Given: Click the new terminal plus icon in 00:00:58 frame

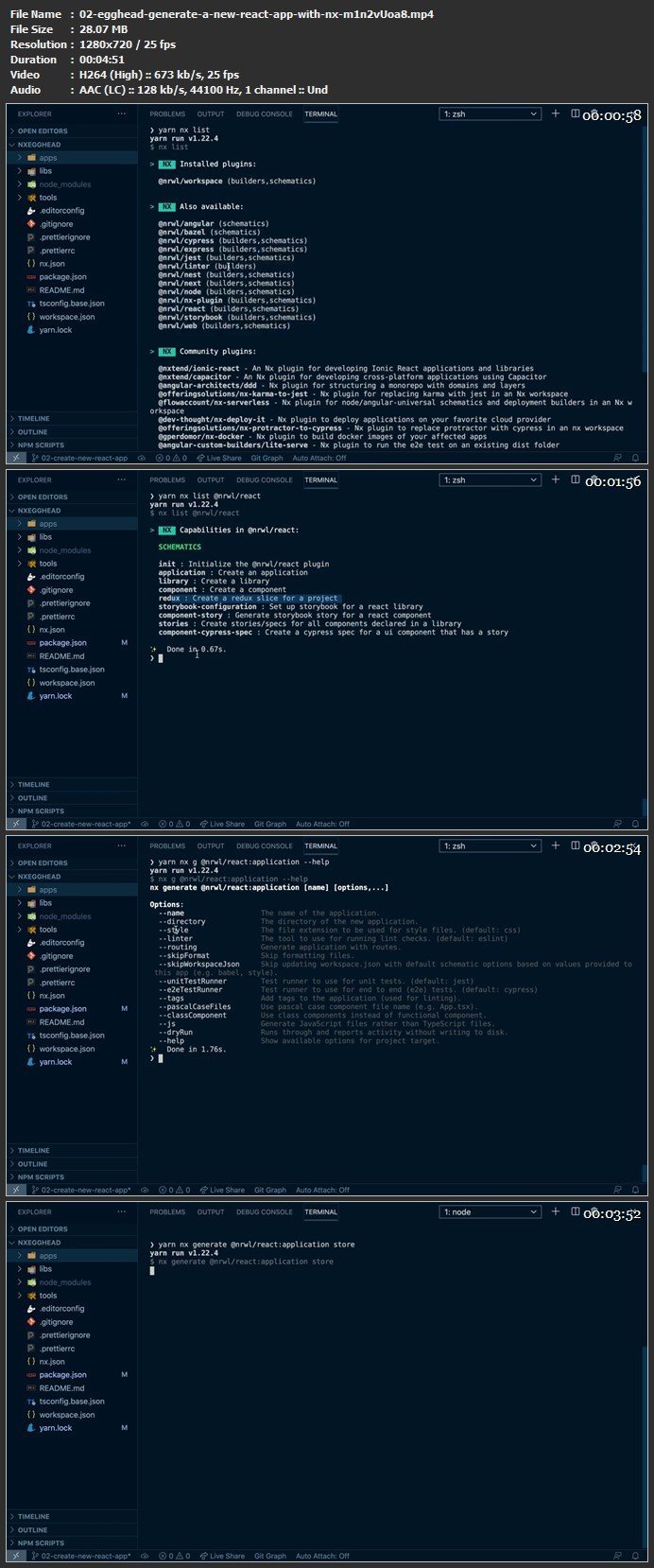Looking at the screenshot, I should (x=556, y=113).
